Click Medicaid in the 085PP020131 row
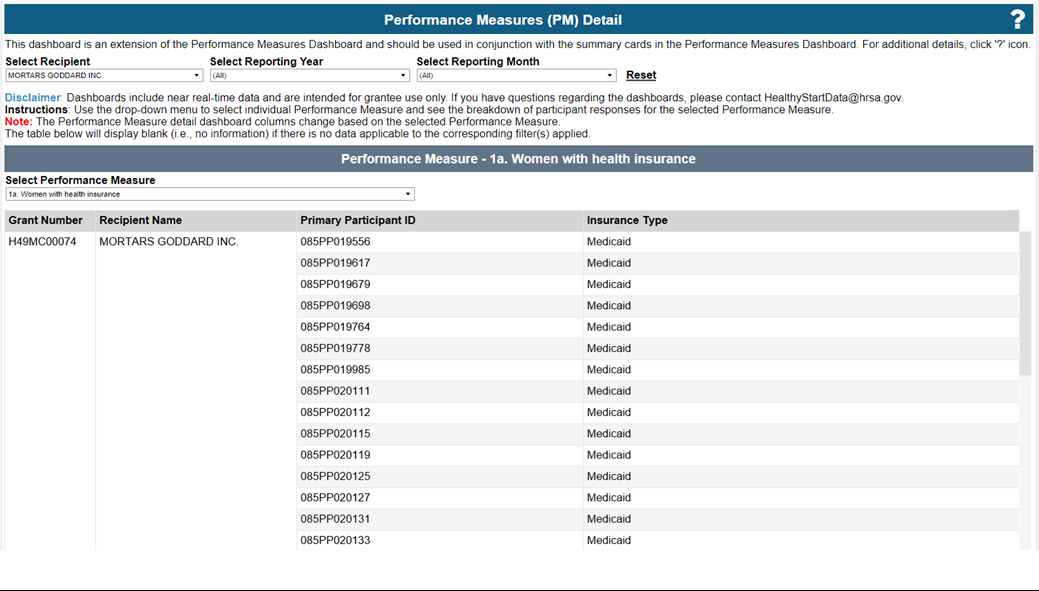This screenshot has width=1039, height=591. tap(609, 519)
